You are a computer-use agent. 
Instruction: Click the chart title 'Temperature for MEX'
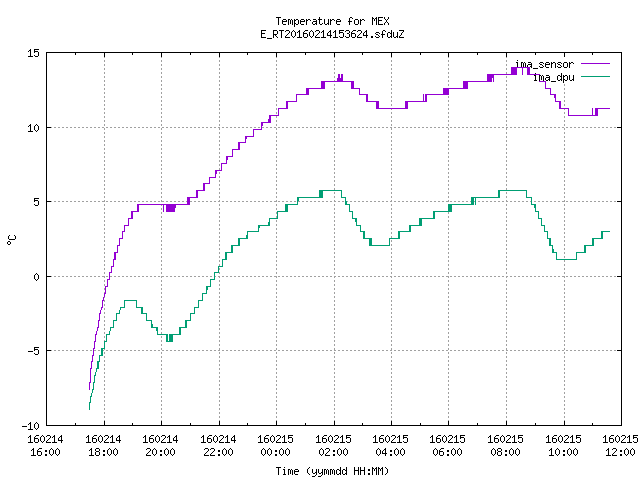(x=332, y=21)
